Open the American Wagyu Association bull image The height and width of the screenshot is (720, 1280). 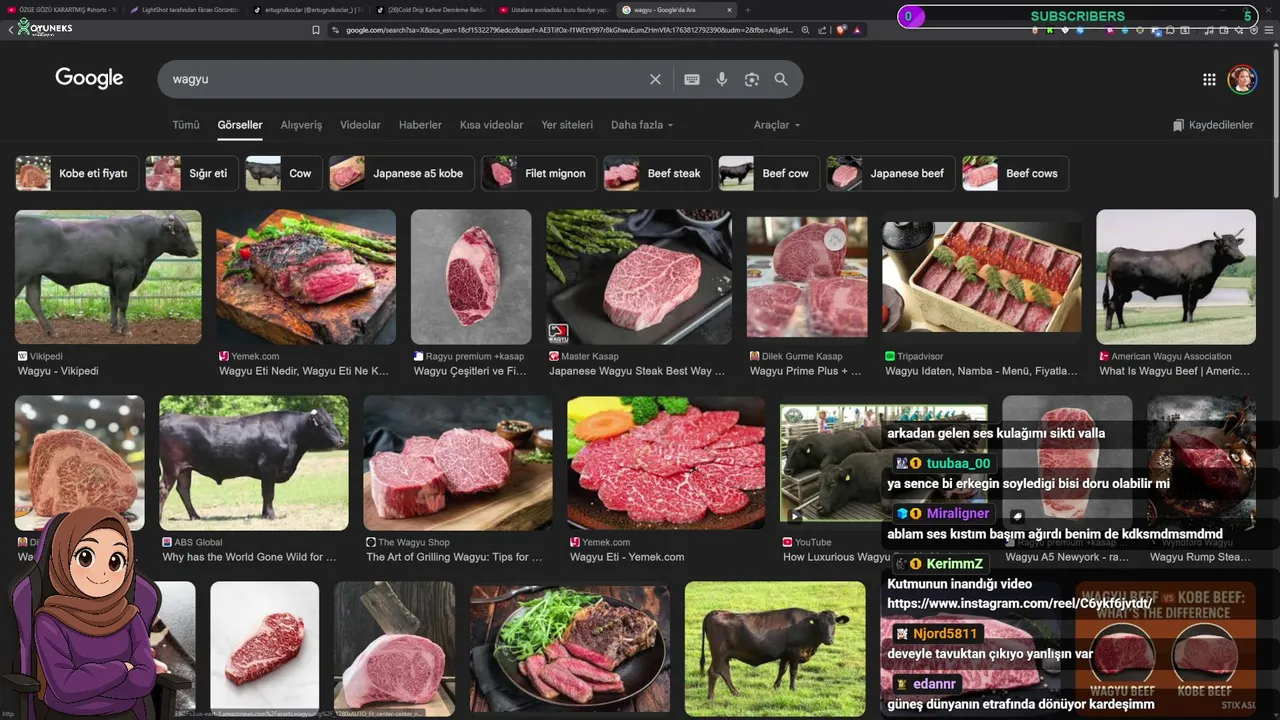click(1176, 277)
